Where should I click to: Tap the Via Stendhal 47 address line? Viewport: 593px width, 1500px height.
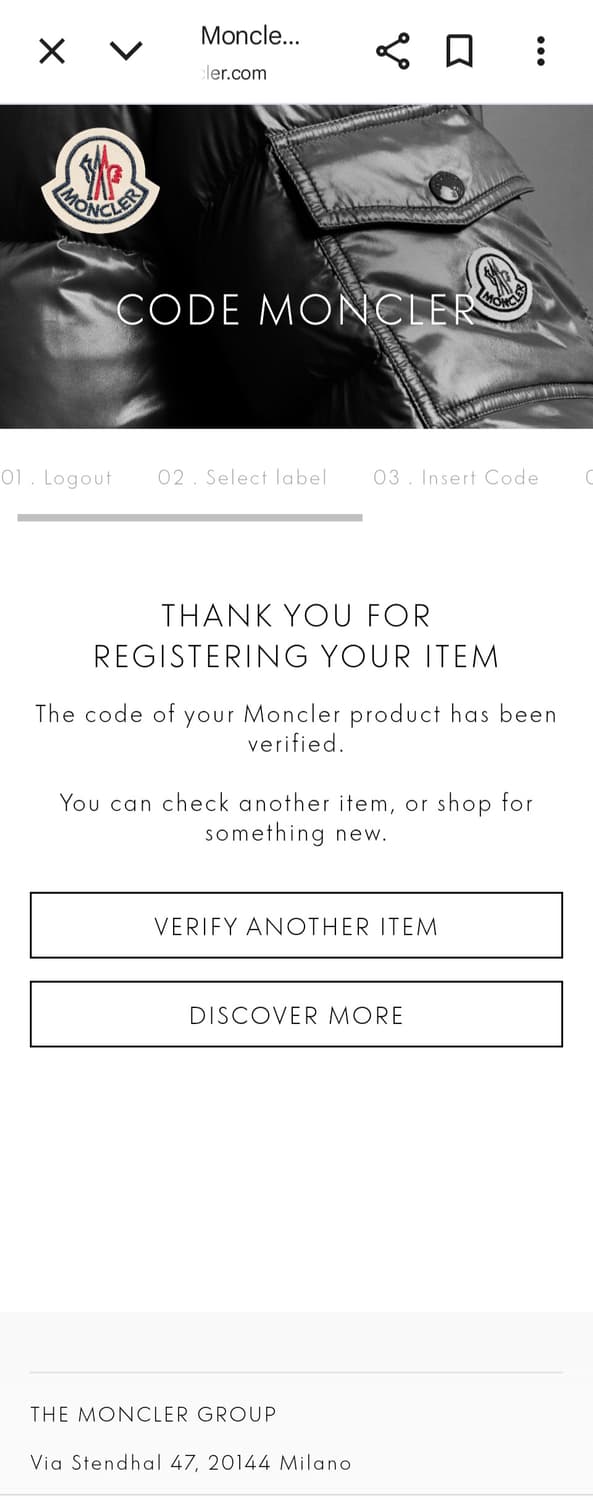click(191, 1463)
